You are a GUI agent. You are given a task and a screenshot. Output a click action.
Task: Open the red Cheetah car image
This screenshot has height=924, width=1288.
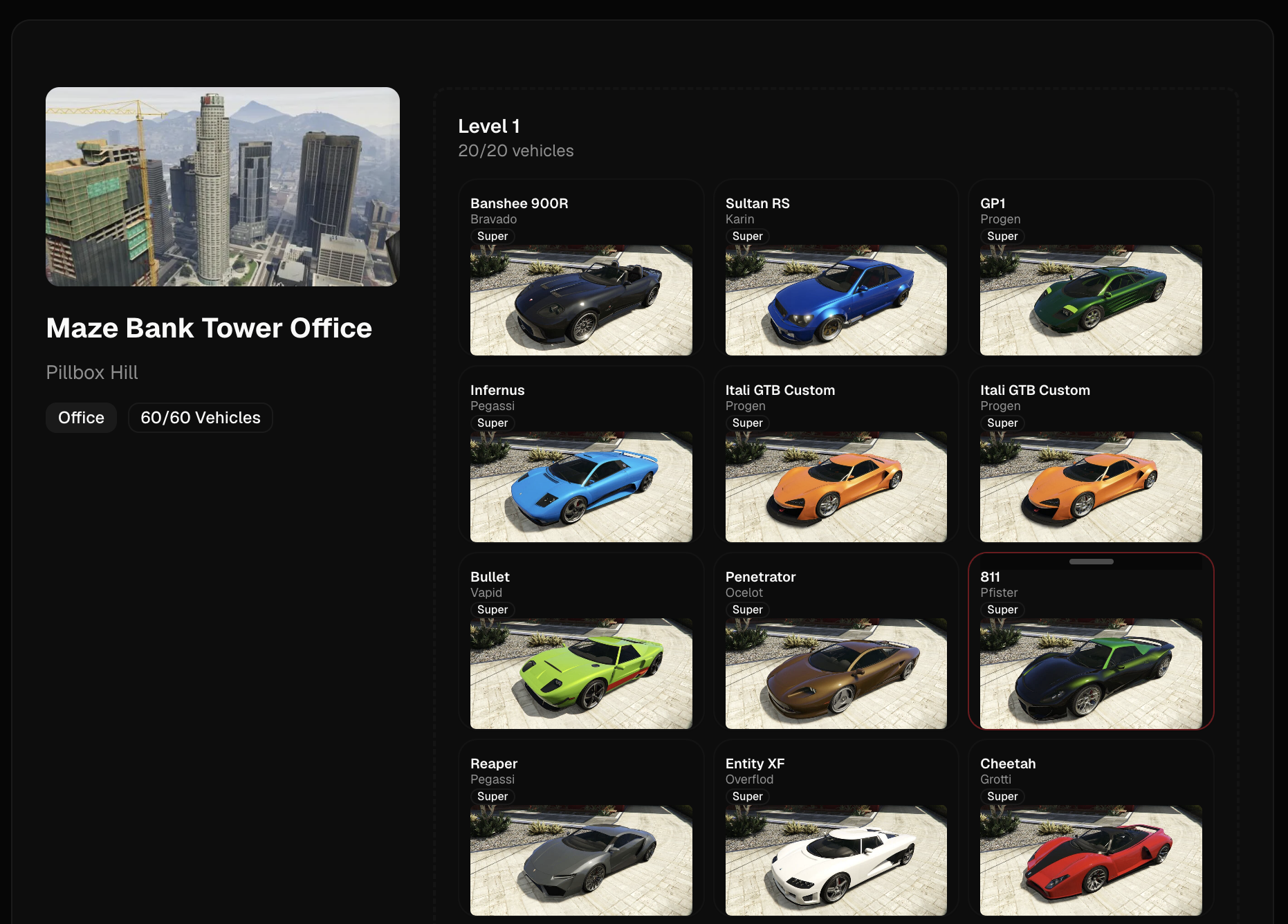pos(1091,860)
